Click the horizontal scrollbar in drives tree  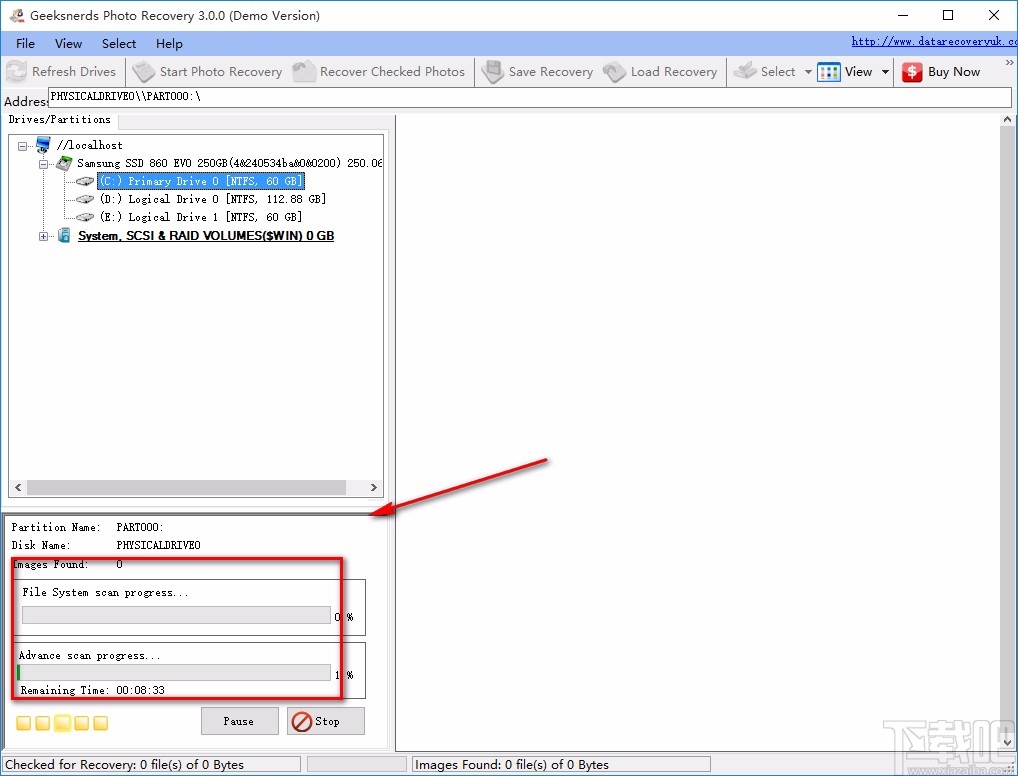(186, 487)
